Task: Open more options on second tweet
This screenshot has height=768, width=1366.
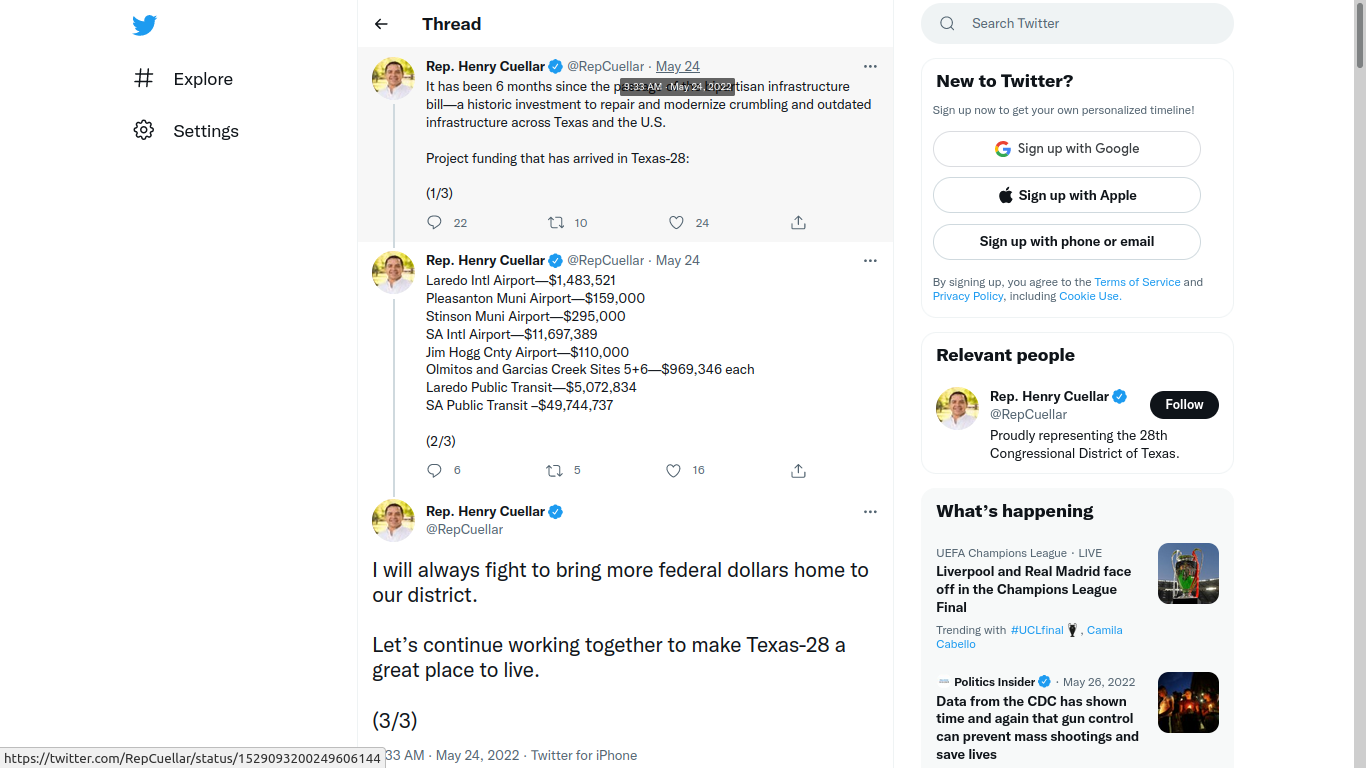Action: (870, 260)
